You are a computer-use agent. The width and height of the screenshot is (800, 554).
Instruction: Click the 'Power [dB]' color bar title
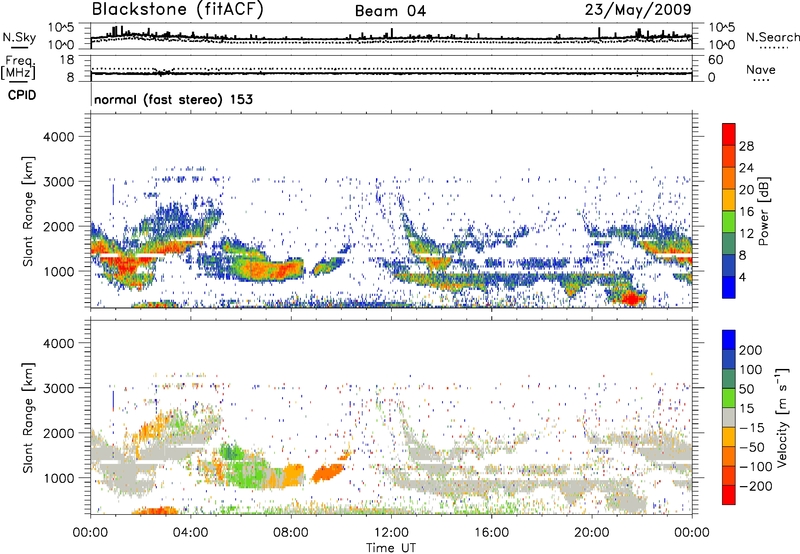[763, 211]
